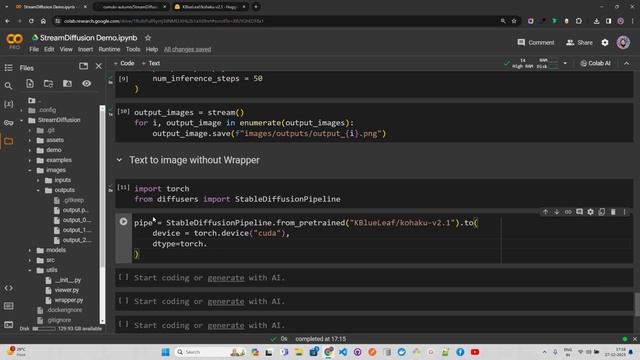Open the View menu
The height and width of the screenshot is (360, 640).
[x=66, y=49]
